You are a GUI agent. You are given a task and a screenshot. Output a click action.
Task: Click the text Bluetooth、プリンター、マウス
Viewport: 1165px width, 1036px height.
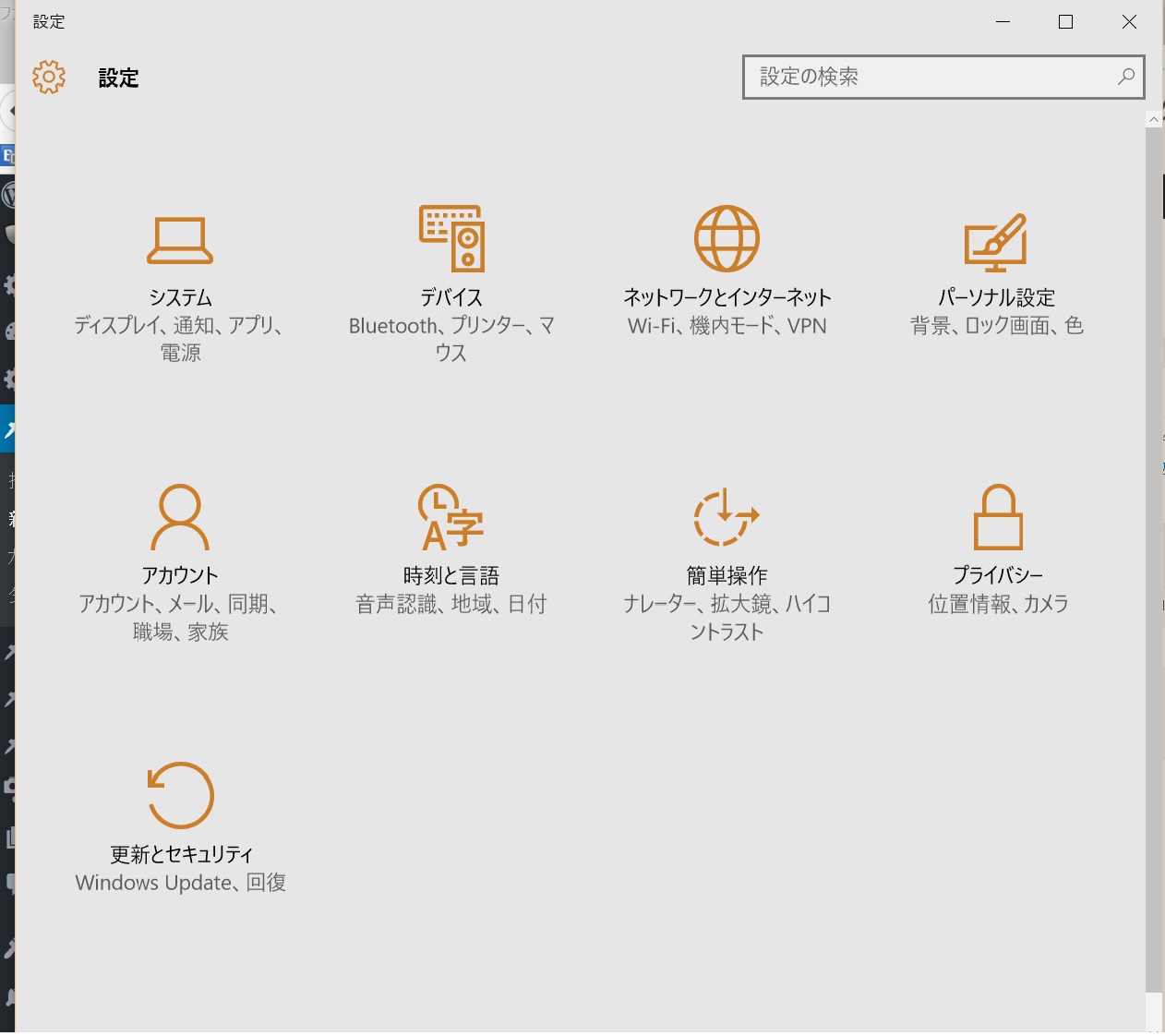click(451, 339)
